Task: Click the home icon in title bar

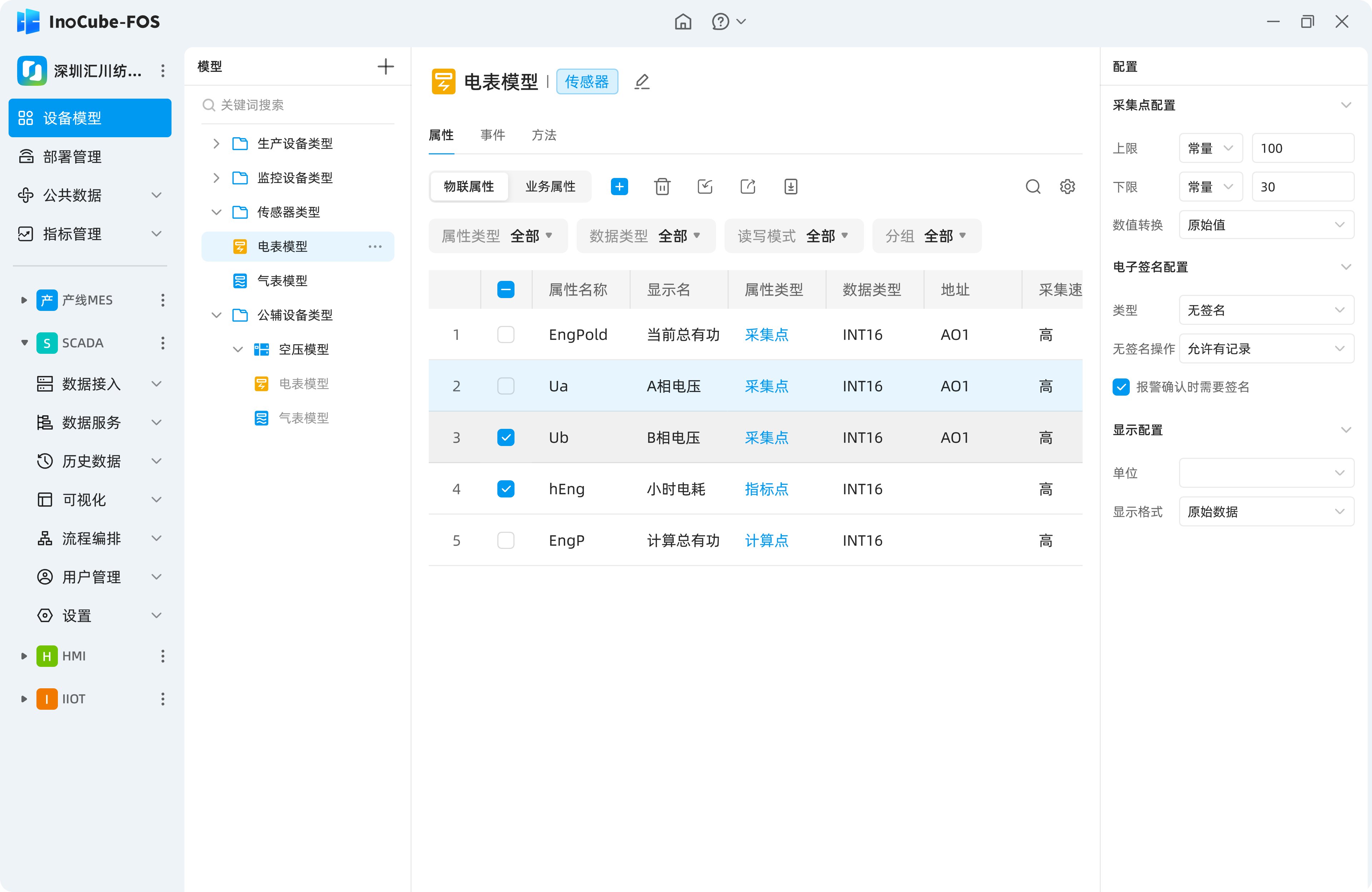Action: [x=682, y=22]
